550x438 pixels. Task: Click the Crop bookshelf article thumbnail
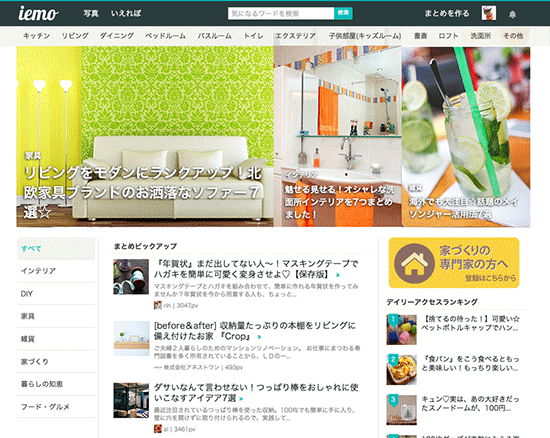click(132, 338)
